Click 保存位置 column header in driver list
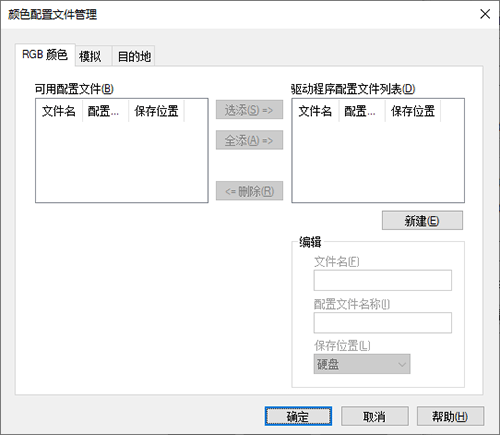Image resolution: width=500 pixels, height=435 pixels. (413, 111)
